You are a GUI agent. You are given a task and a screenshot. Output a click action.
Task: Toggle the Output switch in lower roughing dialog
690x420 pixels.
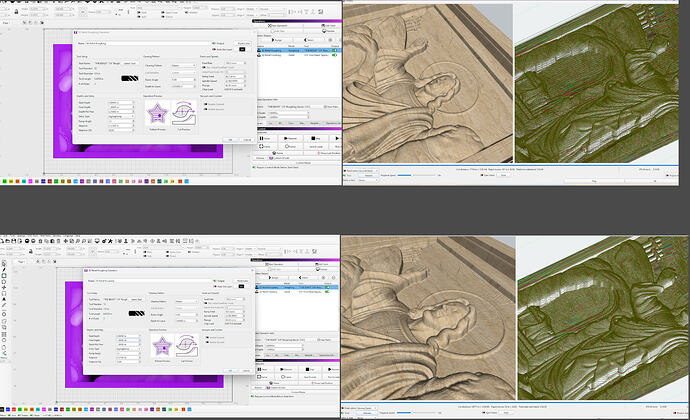tap(214, 281)
